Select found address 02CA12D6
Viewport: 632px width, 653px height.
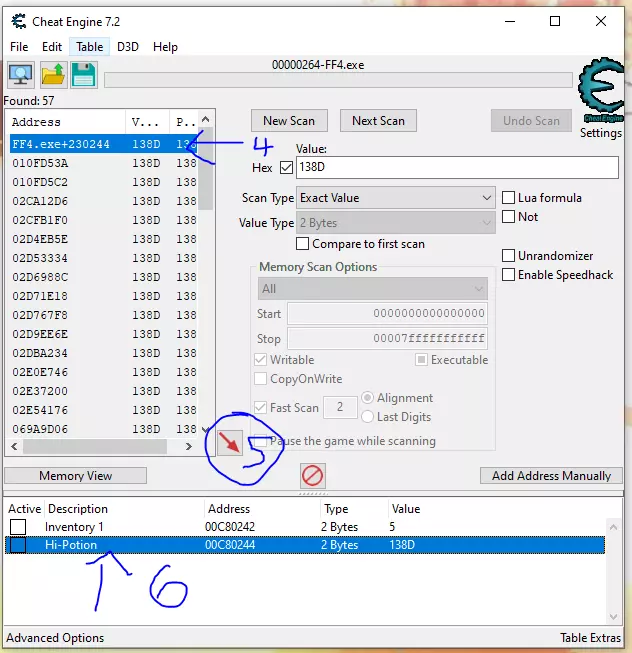103,201
